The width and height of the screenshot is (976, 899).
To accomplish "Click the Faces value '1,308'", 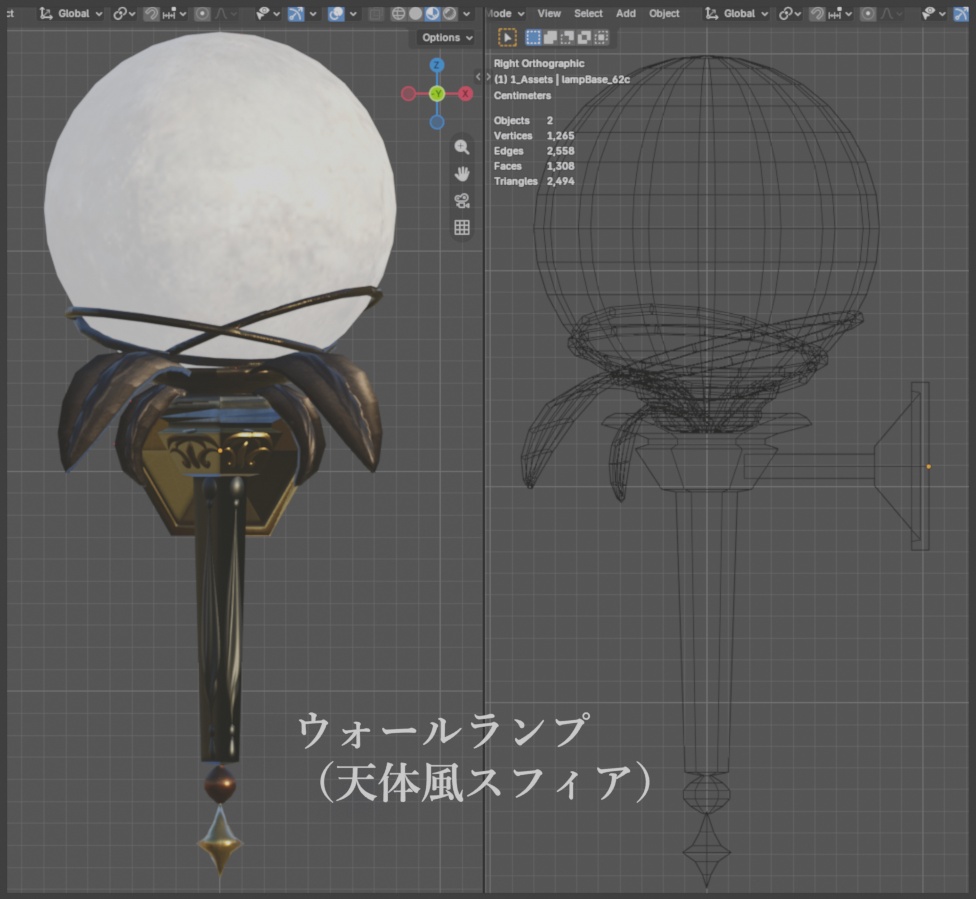I will click(560, 166).
